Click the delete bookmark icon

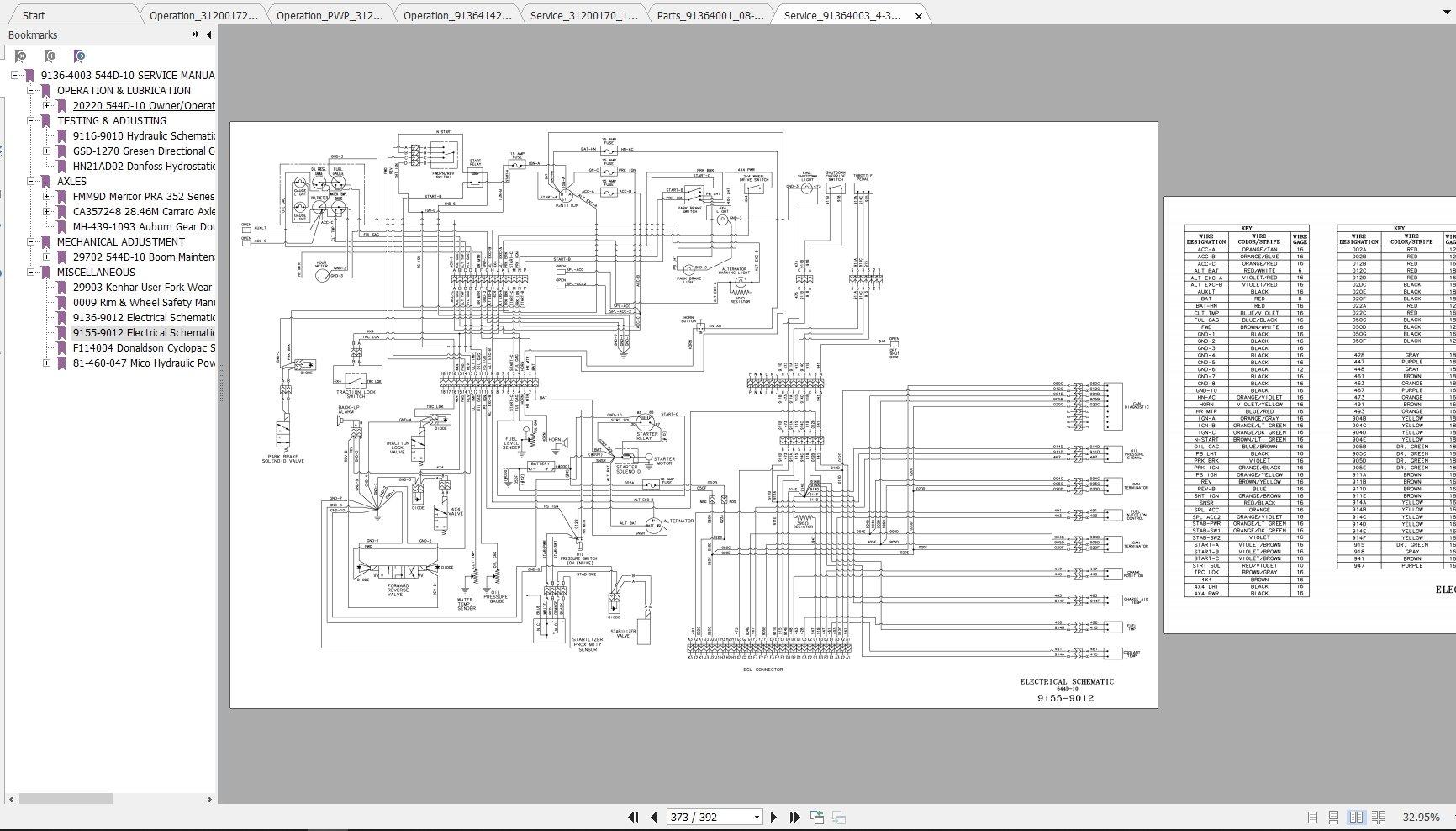pos(20,56)
